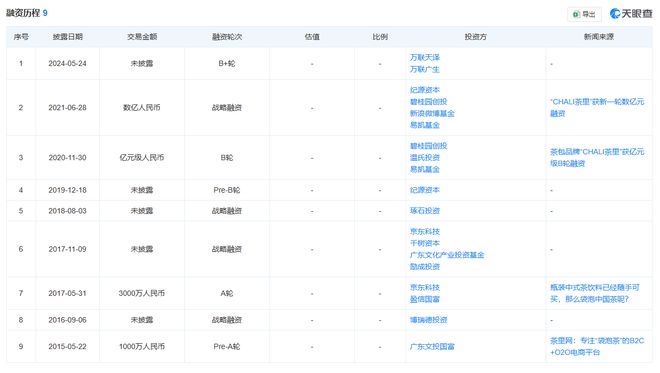Click 战略融资 in the 2016-09-06 row
660x373 pixels.
[x=227, y=320]
